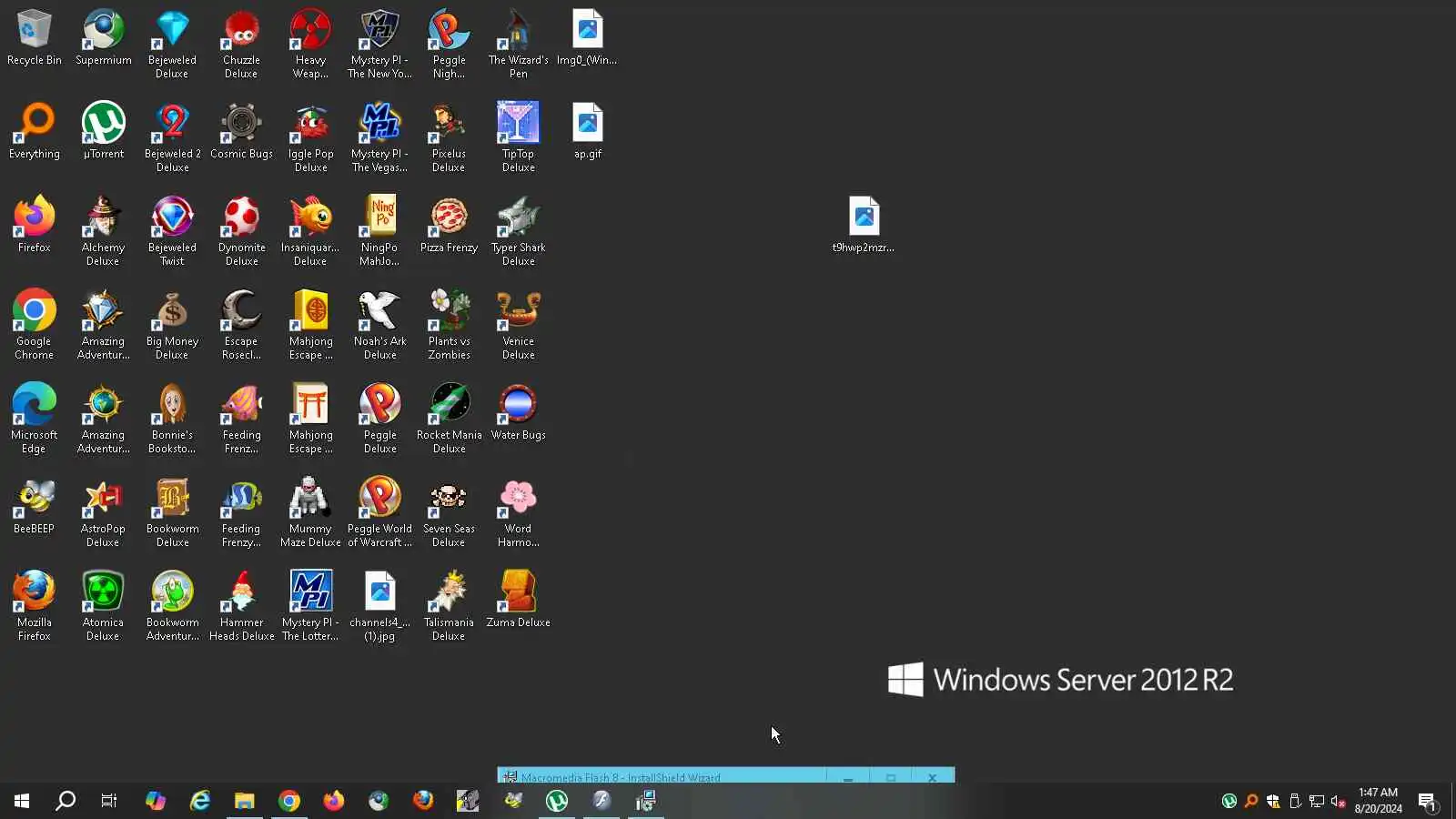1456x819 pixels.
Task: Select the ap.gif file on desktop
Action: pyautogui.click(x=588, y=131)
